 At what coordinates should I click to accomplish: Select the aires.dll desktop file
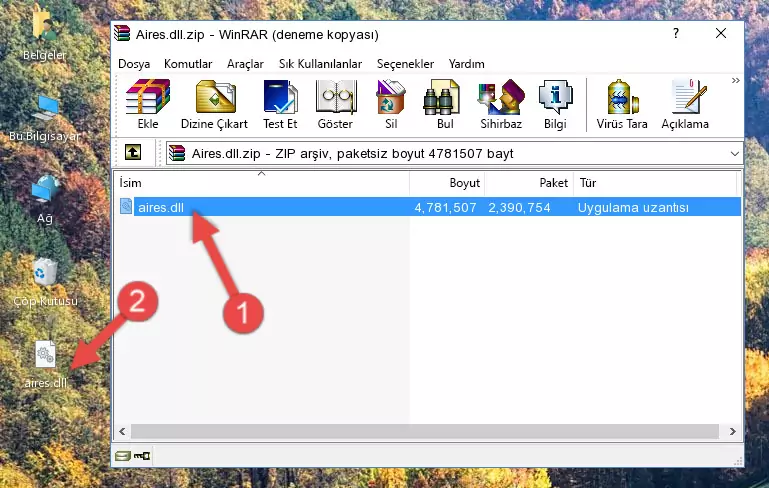pyautogui.click(x=45, y=364)
